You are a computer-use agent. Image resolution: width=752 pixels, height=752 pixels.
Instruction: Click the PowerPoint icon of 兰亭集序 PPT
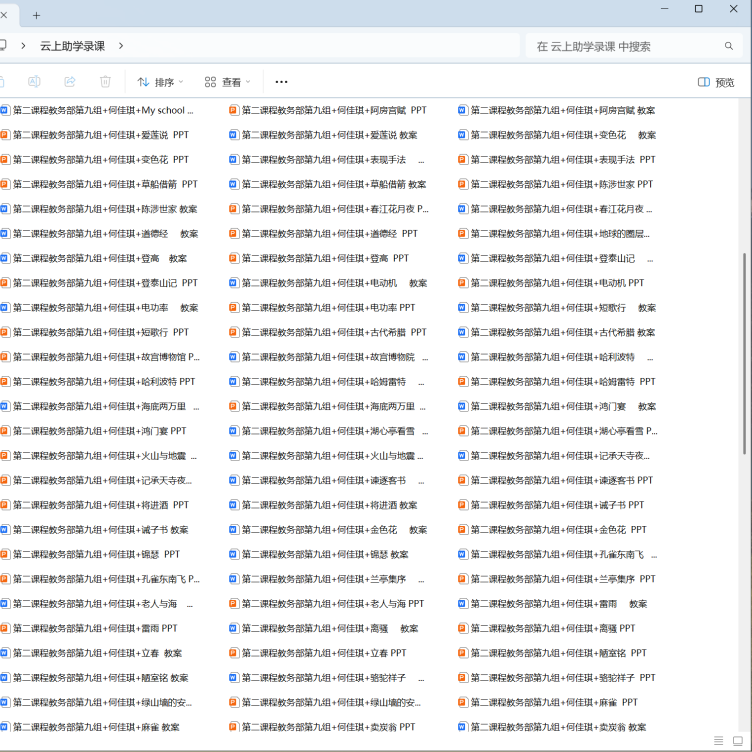click(x=462, y=579)
